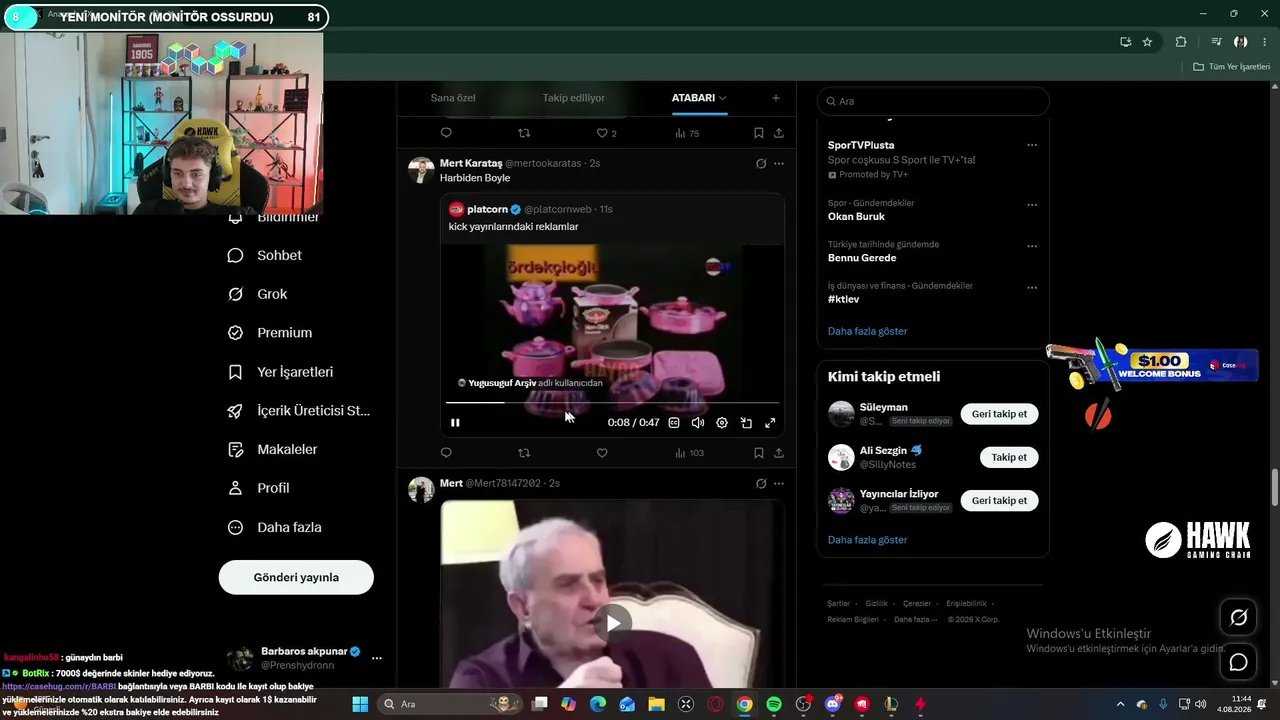Open more options for Bennu Gerede trend
This screenshot has height=720, width=1280.
pyautogui.click(x=1032, y=246)
